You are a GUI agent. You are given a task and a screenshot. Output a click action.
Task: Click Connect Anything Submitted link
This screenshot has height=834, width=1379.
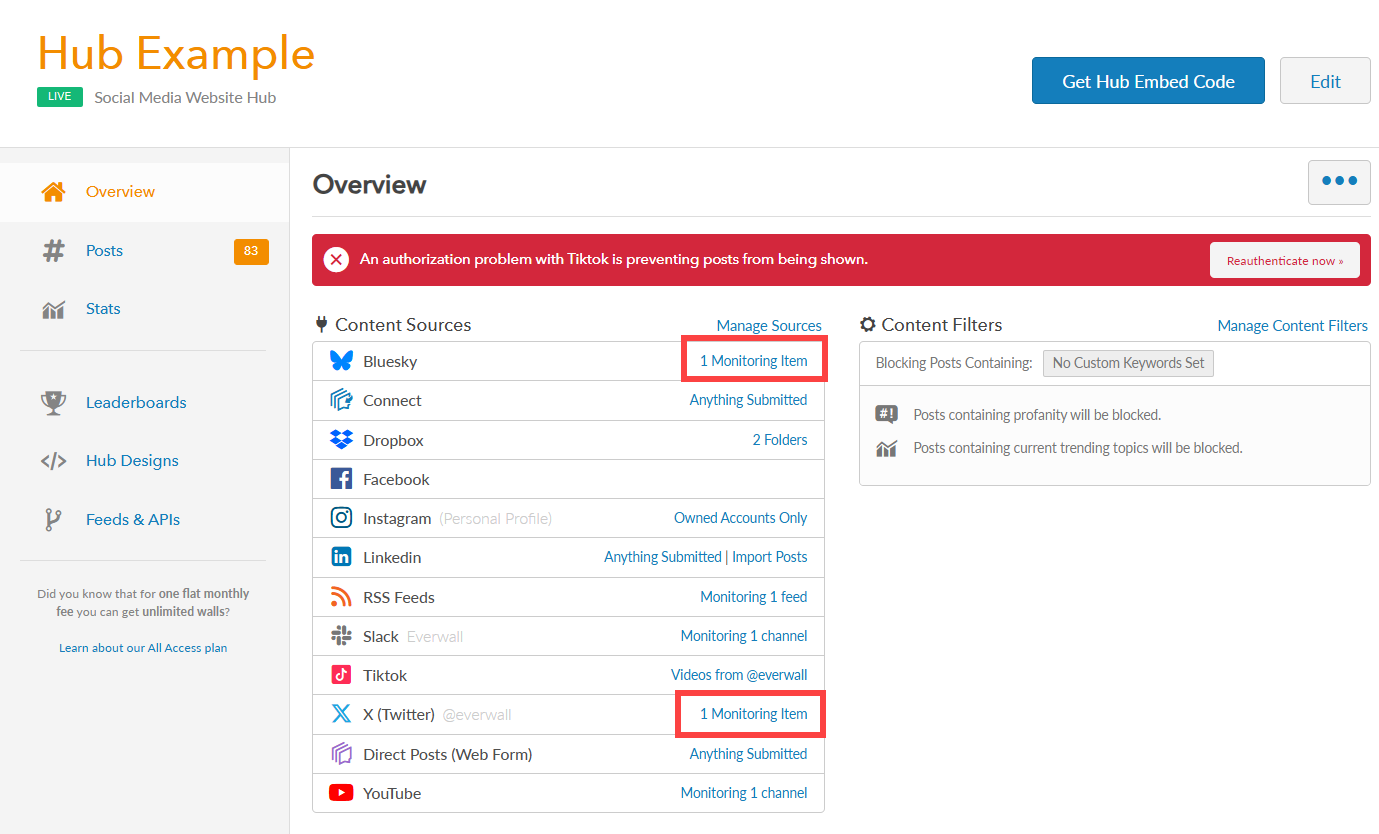pos(748,400)
